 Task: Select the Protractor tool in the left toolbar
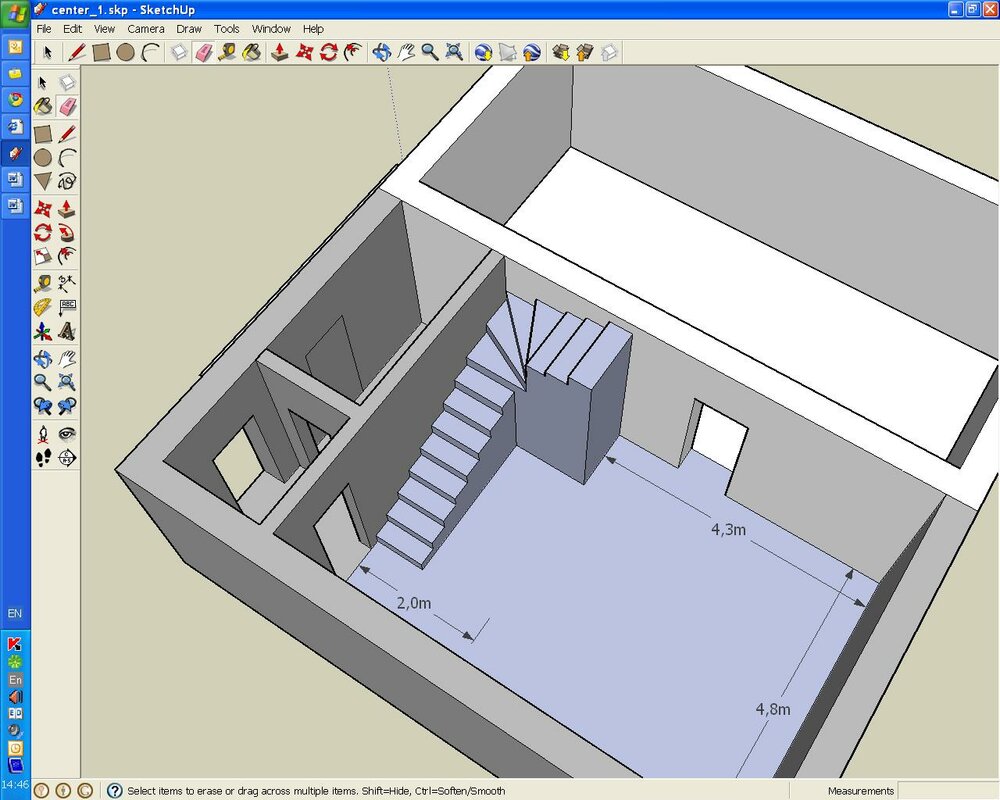tap(43, 307)
